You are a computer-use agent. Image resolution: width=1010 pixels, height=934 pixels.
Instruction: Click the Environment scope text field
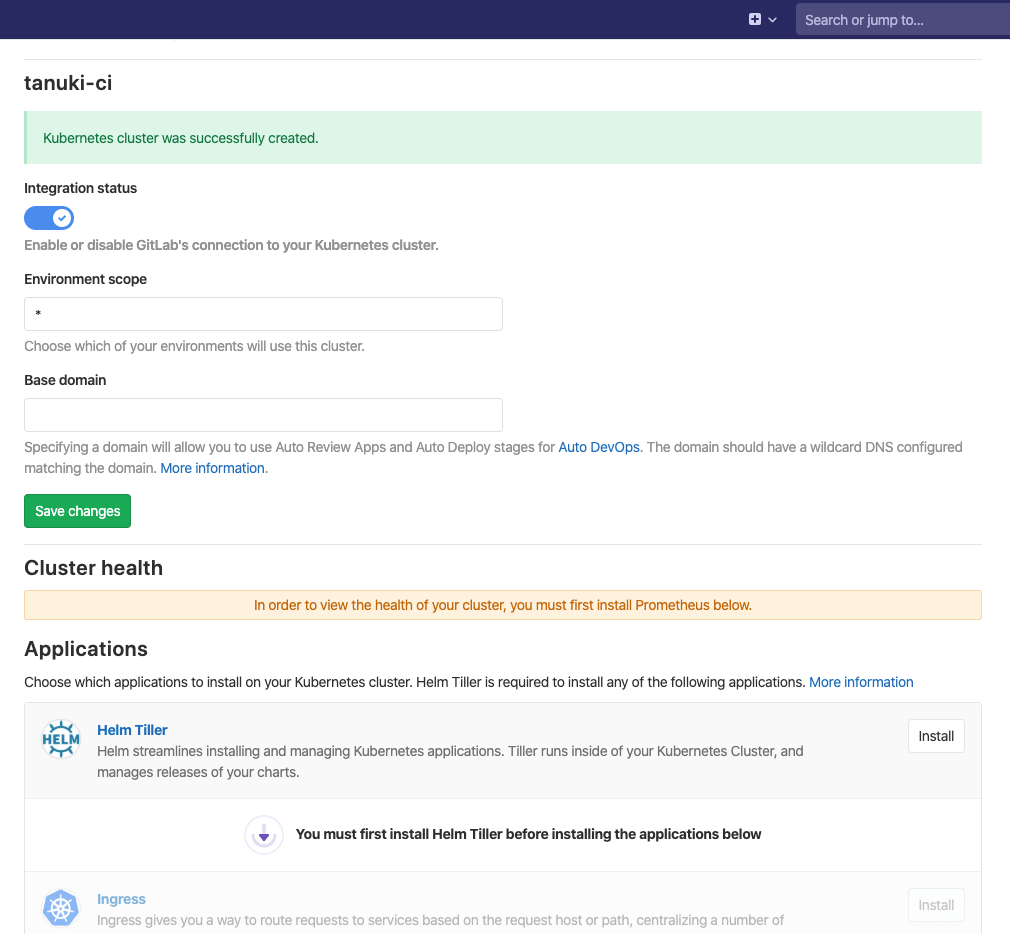tap(263, 314)
